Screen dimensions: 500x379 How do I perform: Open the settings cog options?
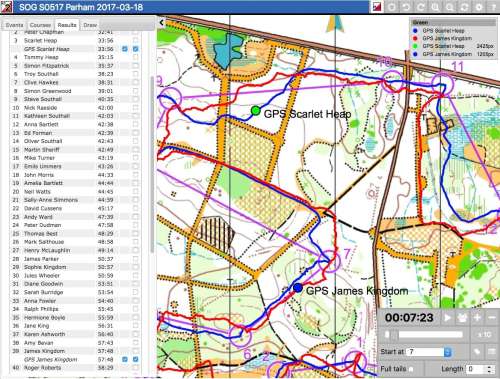(479, 7)
